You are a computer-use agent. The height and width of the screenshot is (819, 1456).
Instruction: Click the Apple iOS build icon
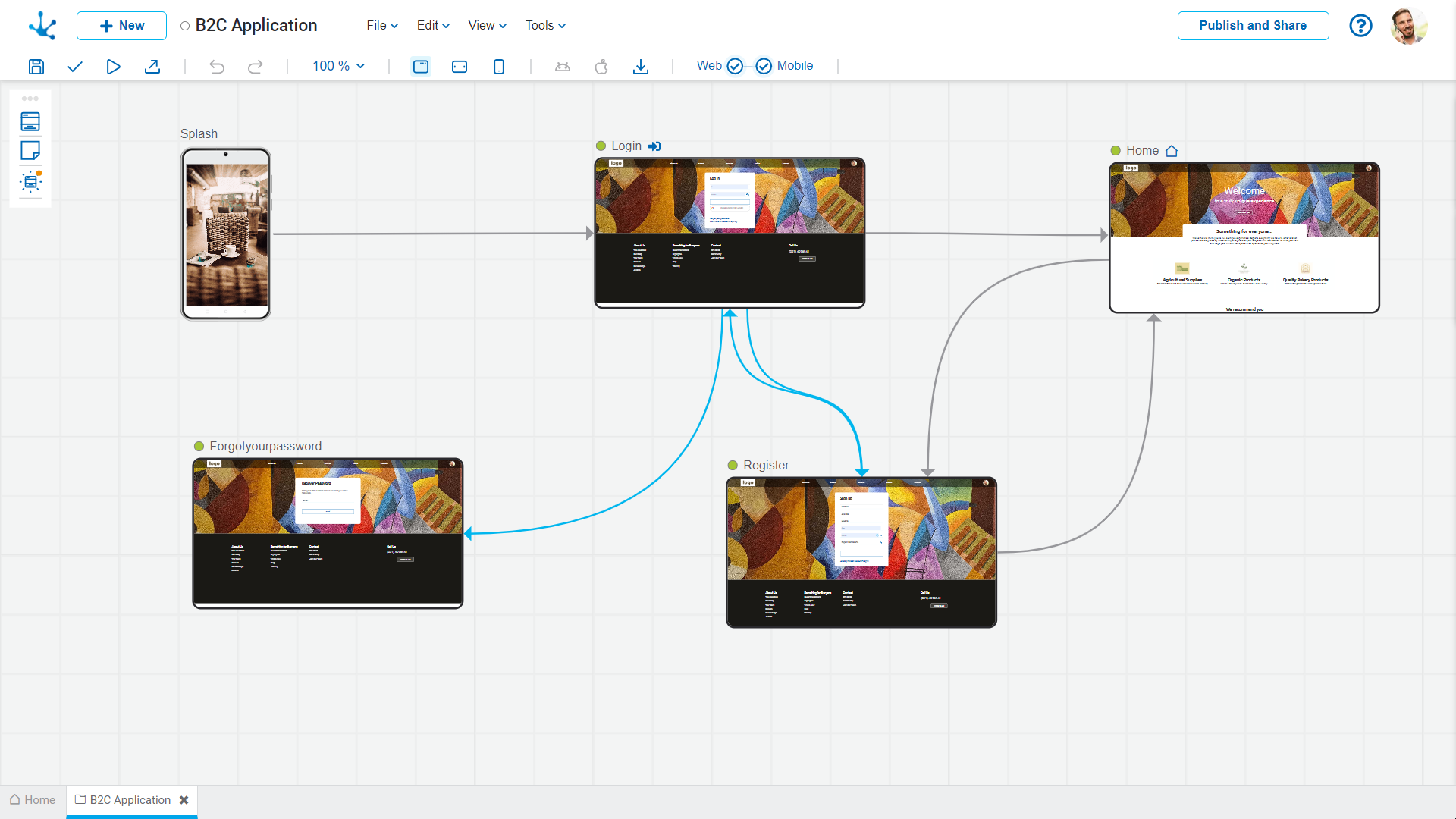tap(601, 67)
